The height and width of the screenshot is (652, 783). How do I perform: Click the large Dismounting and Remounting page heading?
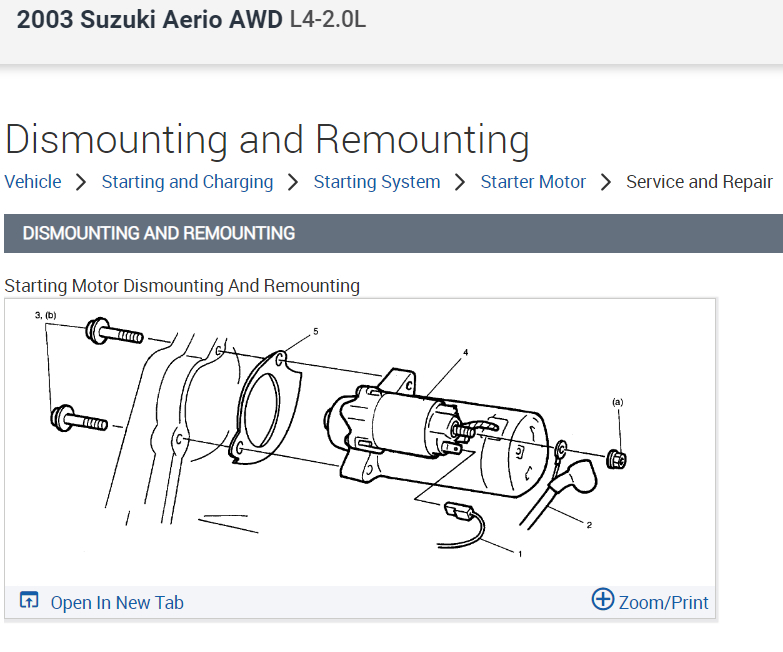(267, 140)
